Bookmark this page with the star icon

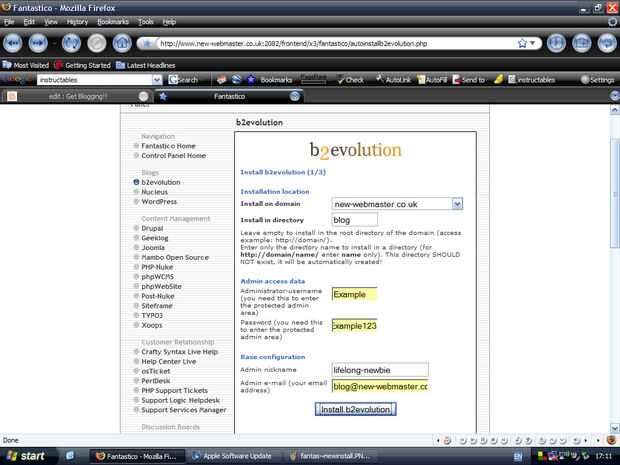click(x=522, y=43)
